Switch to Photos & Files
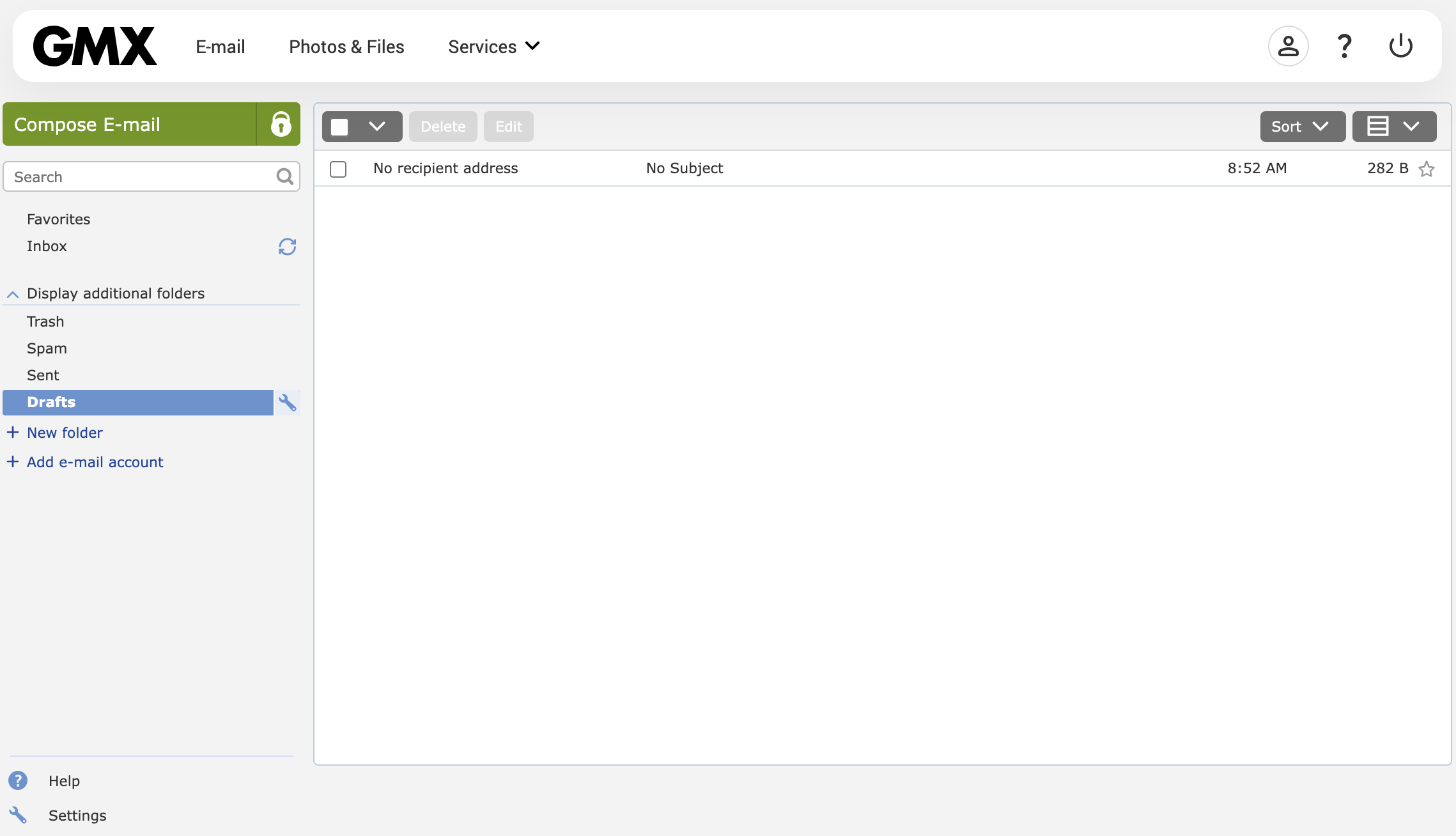The width and height of the screenshot is (1456, 836). point(346,46)
